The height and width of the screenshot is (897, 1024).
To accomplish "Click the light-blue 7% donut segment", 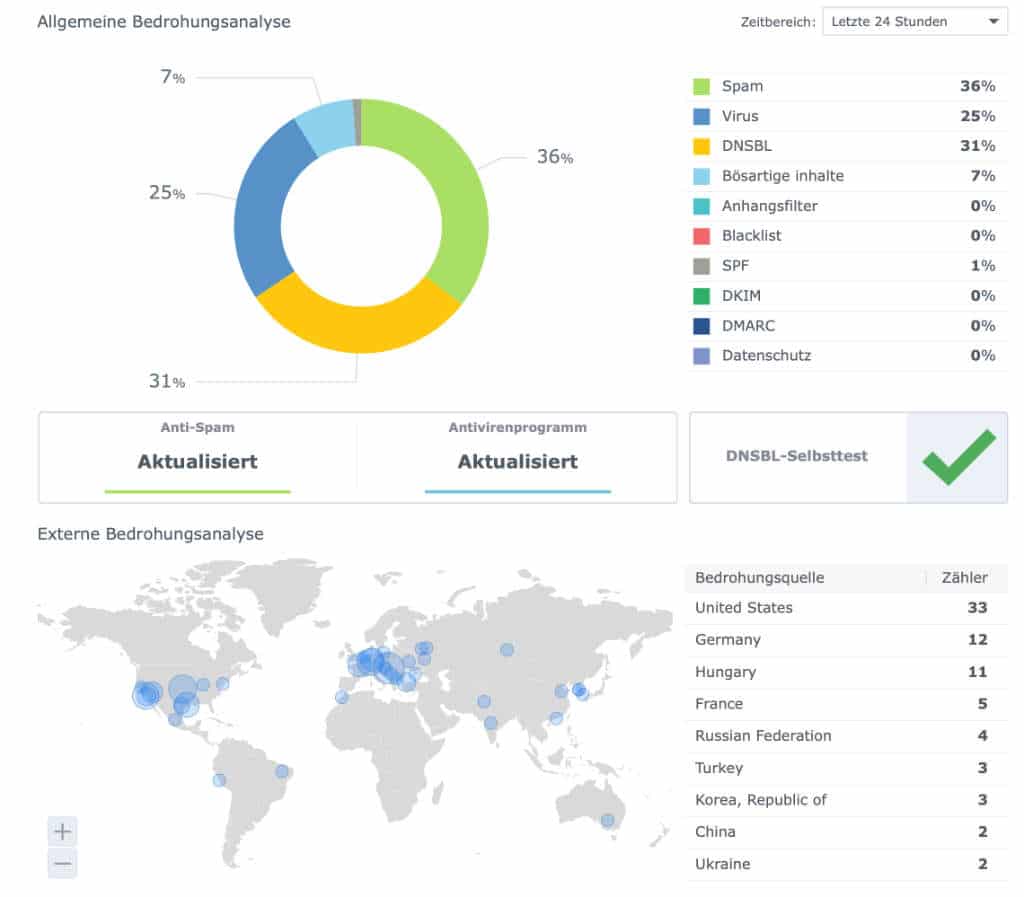I will pyautogui.click(x=328, y=127).
